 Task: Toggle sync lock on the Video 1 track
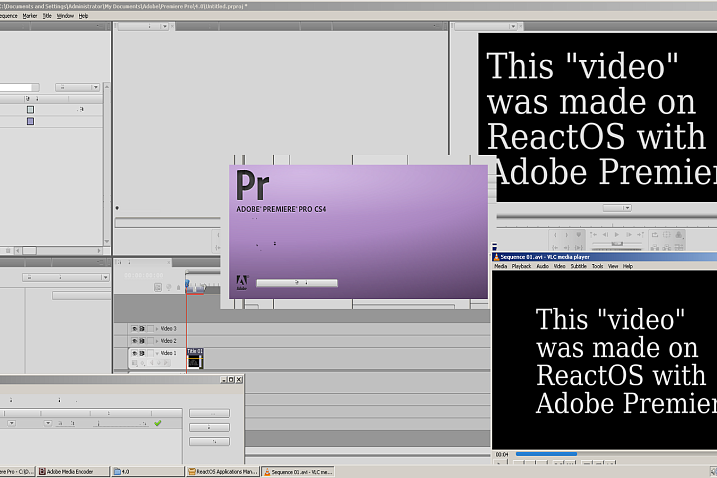point(142,354)
